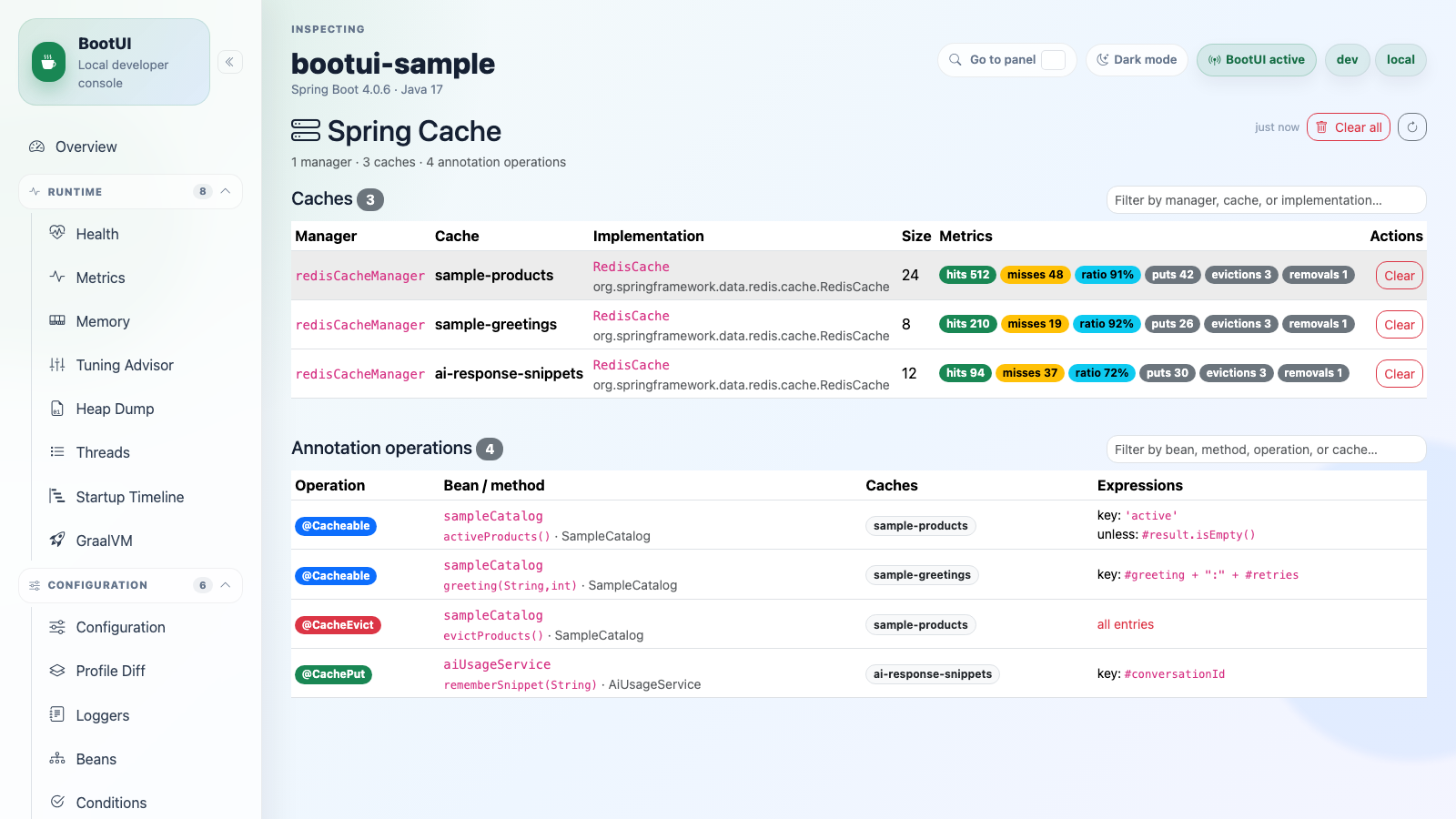1456x819 pixels.
Task: Click the BootUI coffee cup logo
Action: click(48, 62)
